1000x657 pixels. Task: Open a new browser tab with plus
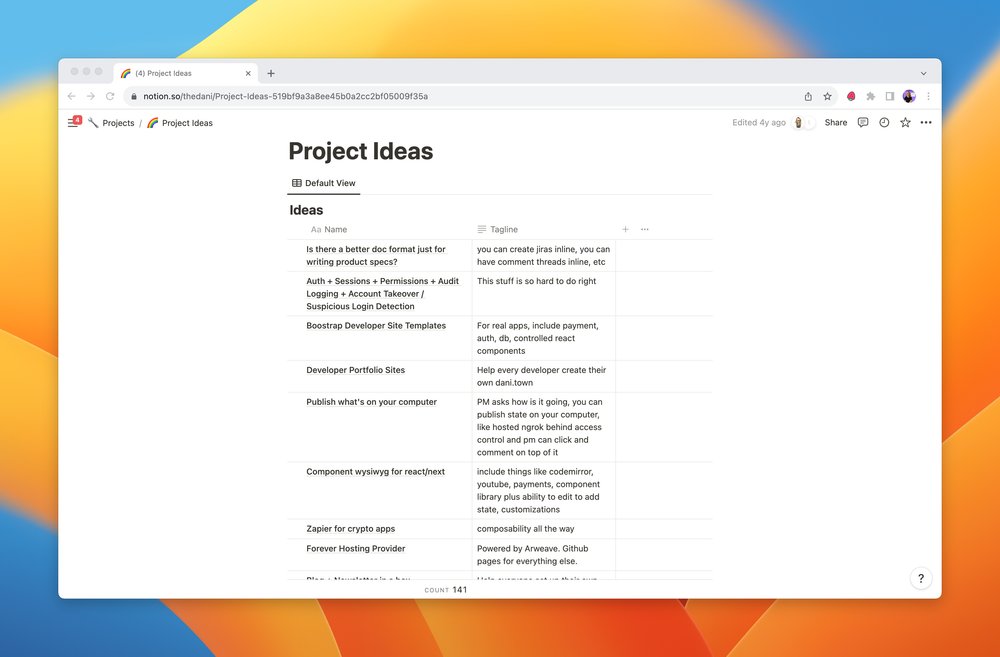pyautogui.click(x=271, y=73)
